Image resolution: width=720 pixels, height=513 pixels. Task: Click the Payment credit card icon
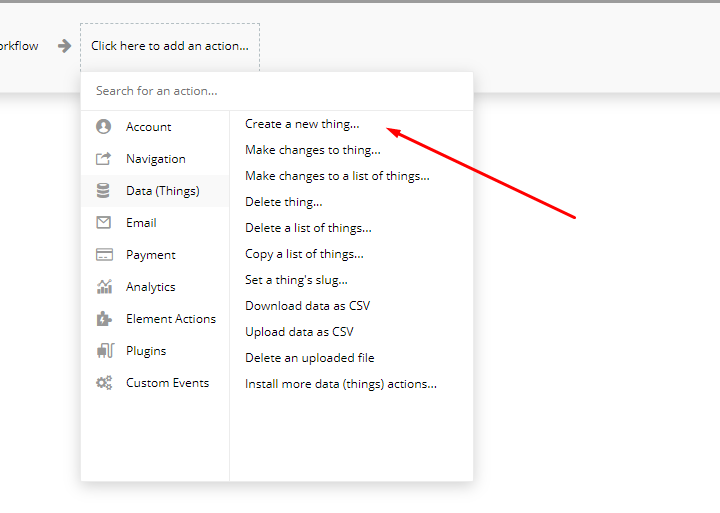104,254
